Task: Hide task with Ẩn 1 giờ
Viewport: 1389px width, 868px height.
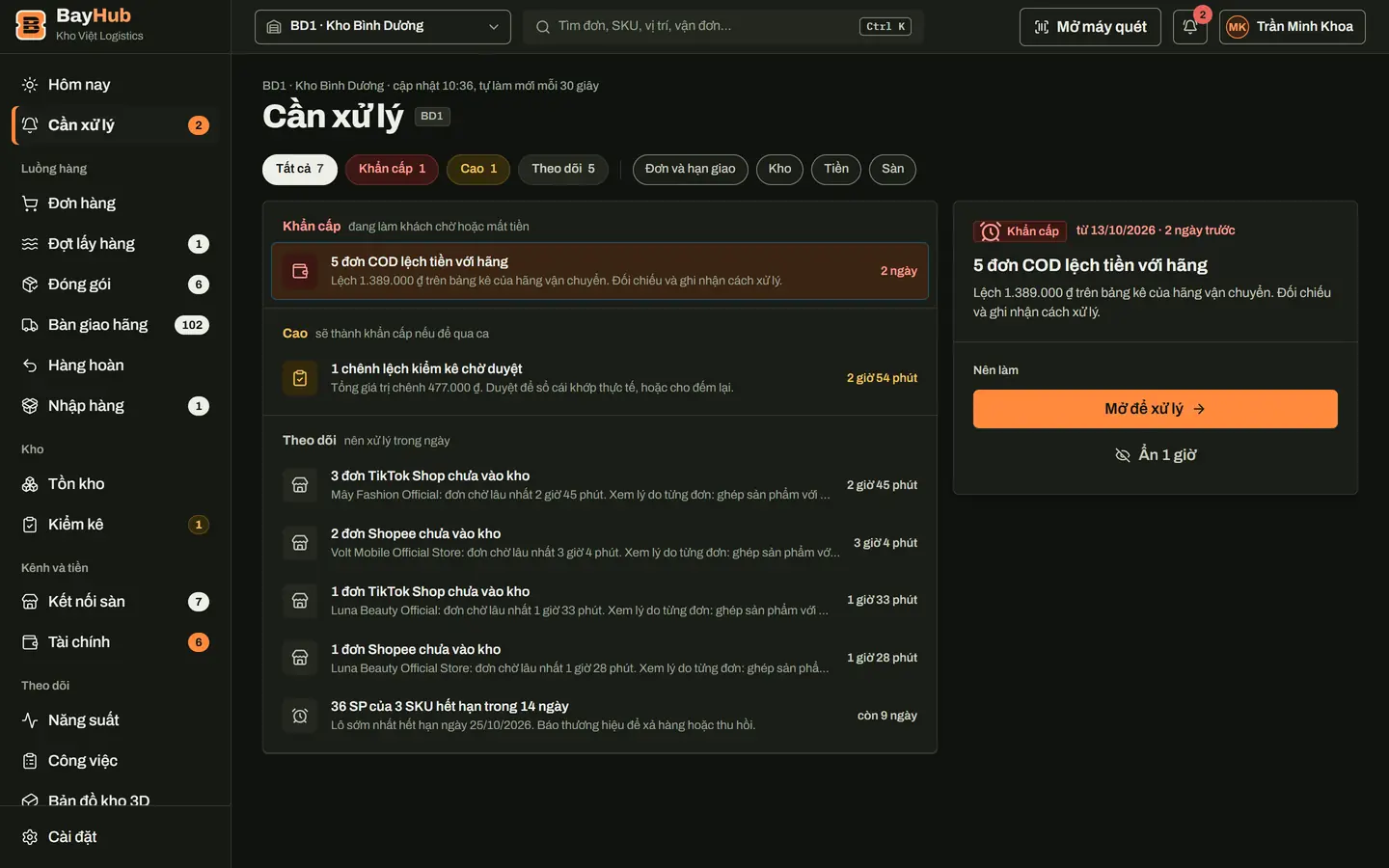Action: point(1156,455)
